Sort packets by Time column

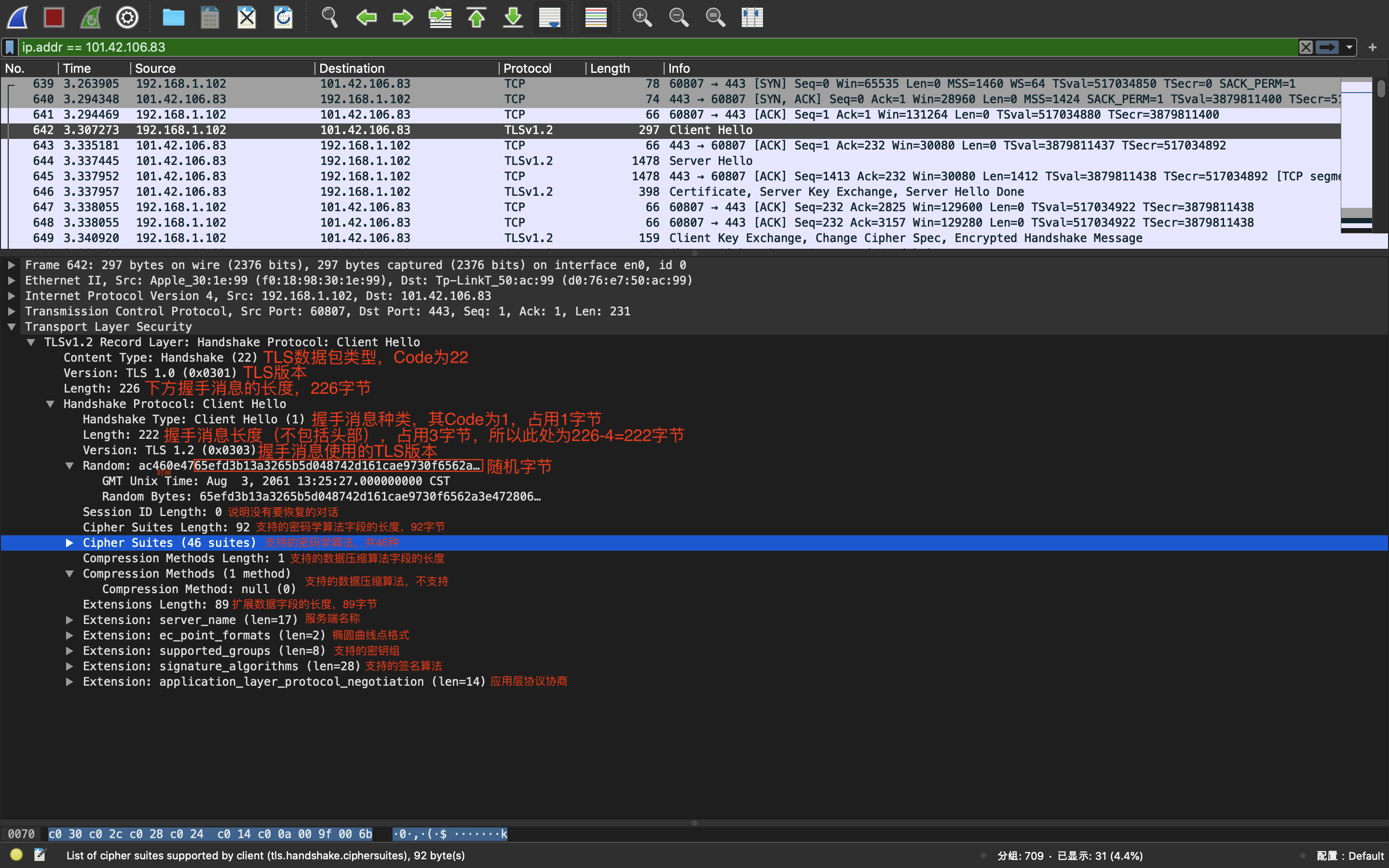point(94,68)
